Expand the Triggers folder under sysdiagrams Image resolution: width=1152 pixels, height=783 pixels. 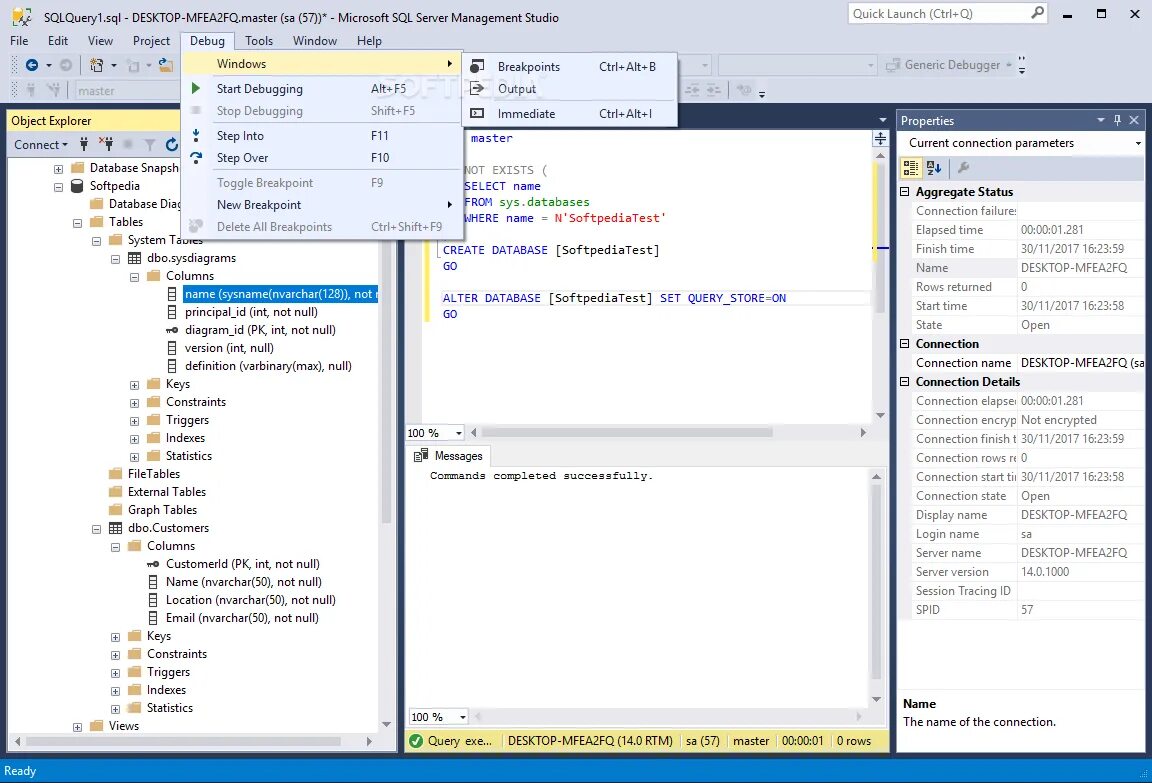(134, 421)
